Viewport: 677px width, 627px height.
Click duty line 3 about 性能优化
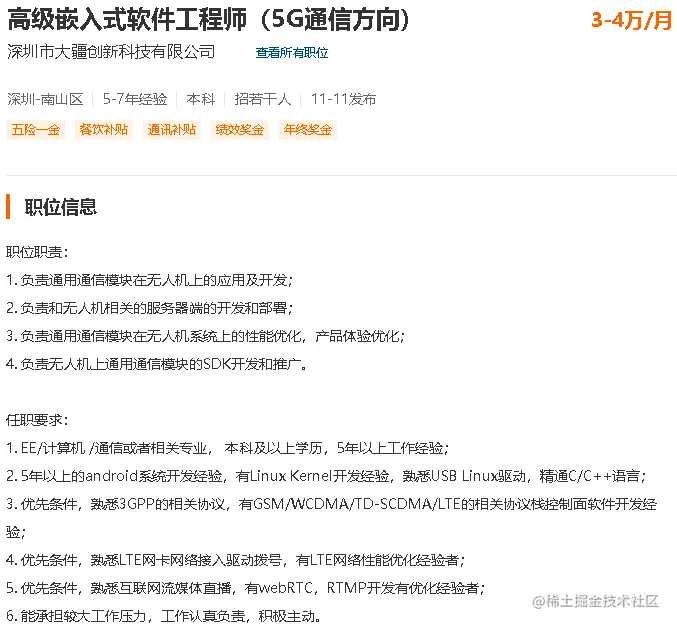pos(206,336)
